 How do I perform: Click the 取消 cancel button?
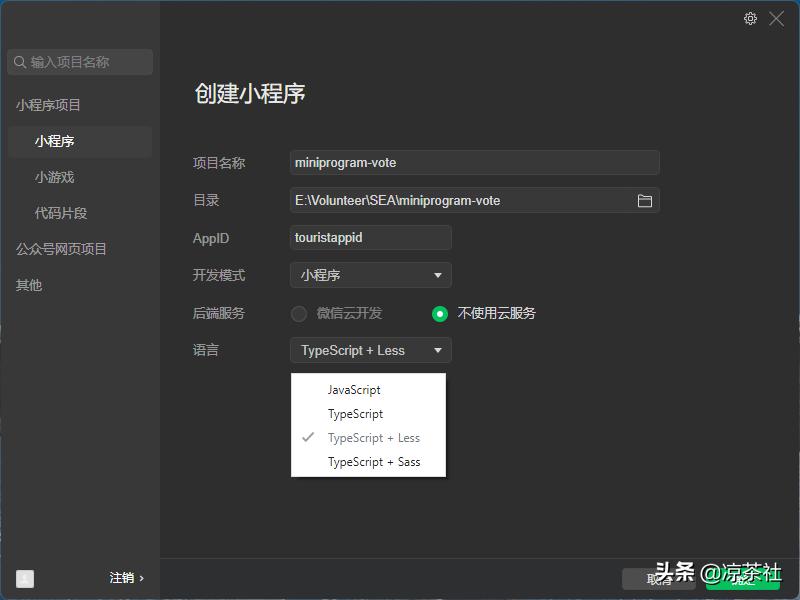tap(658, 580)
